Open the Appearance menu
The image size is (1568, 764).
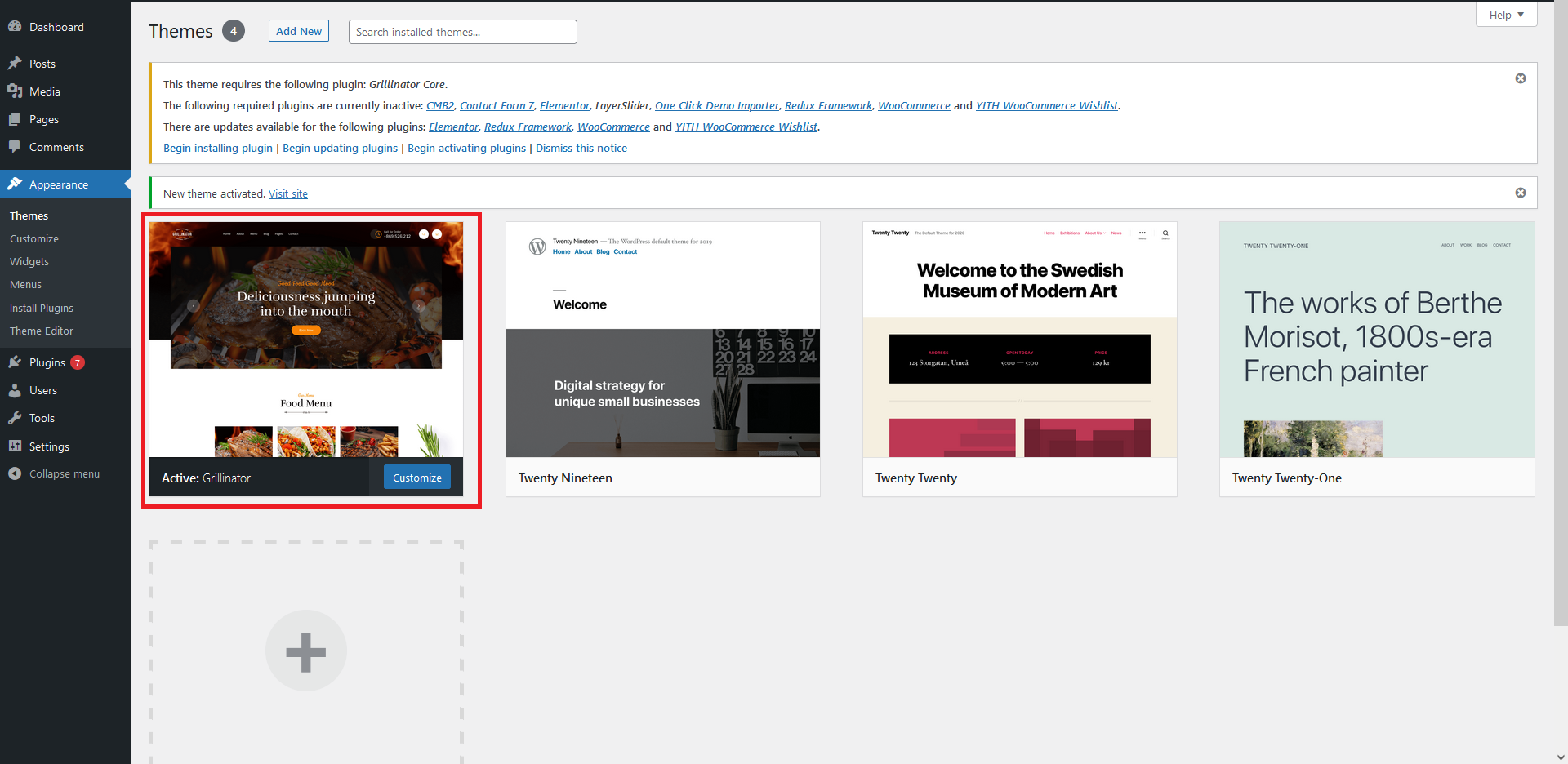click(x=59, y=184)
